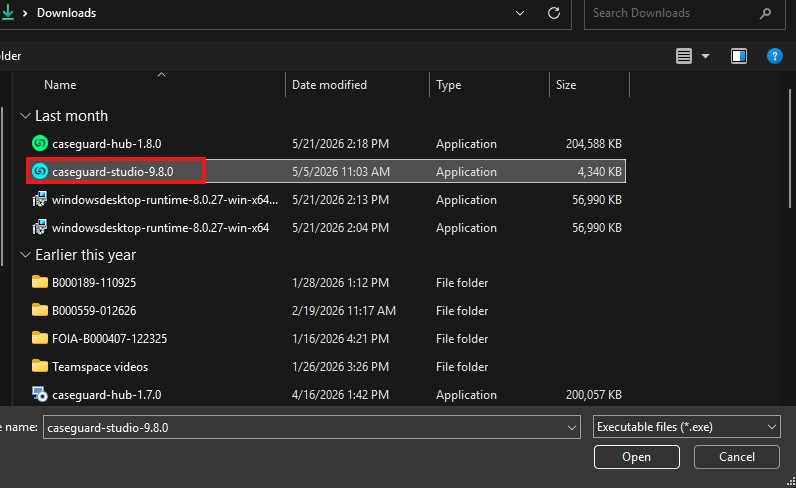Expand the address bar history dropdown
Screen dimensions: 796x488
point(520,13)
